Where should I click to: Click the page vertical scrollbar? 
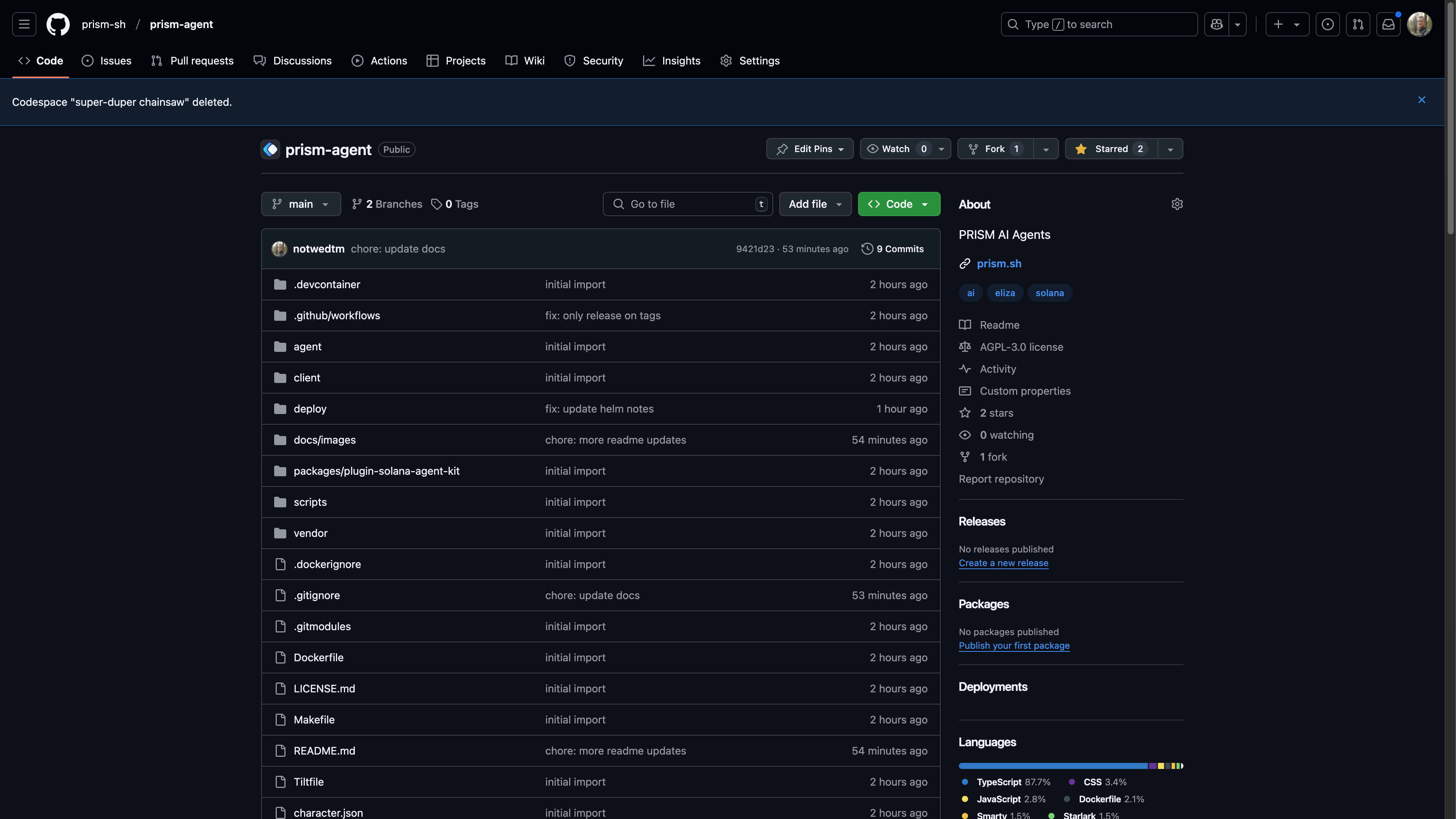1450,119
